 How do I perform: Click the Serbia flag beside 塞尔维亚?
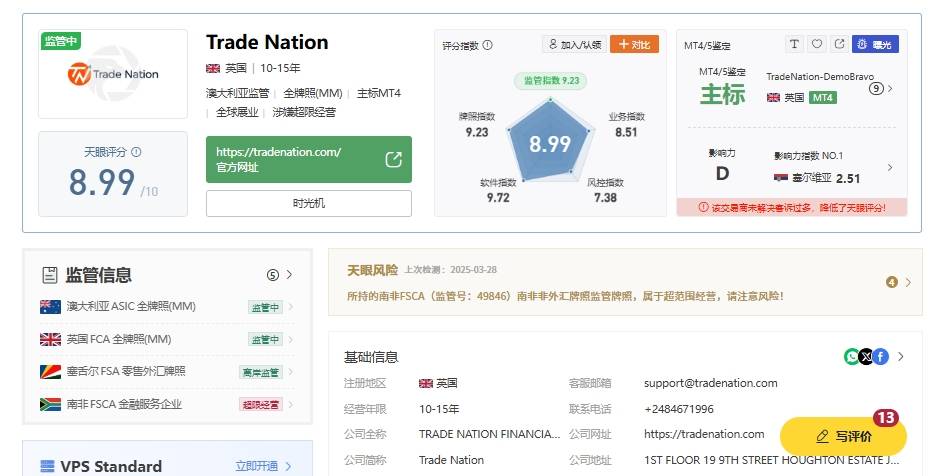(781, 178)
